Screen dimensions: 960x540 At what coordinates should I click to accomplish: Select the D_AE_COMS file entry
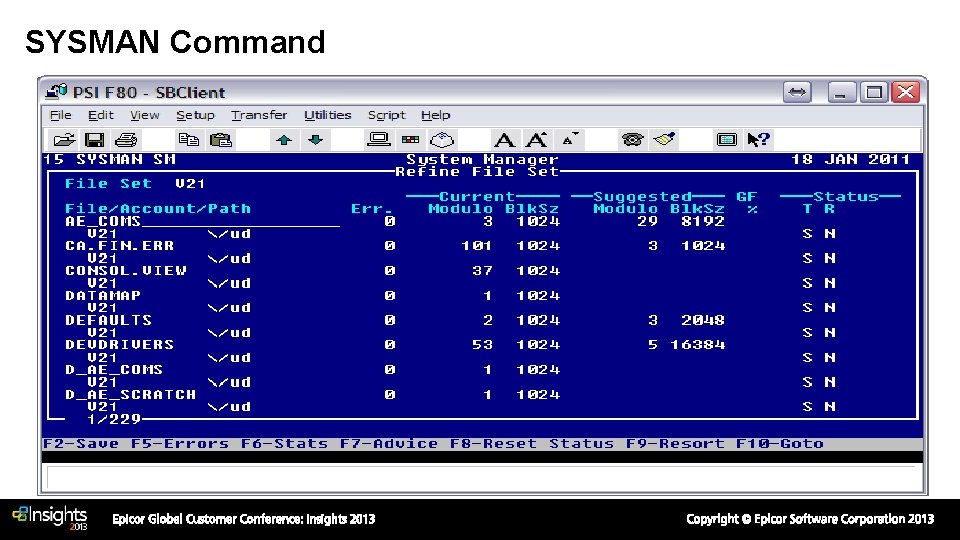click(114, 370)
